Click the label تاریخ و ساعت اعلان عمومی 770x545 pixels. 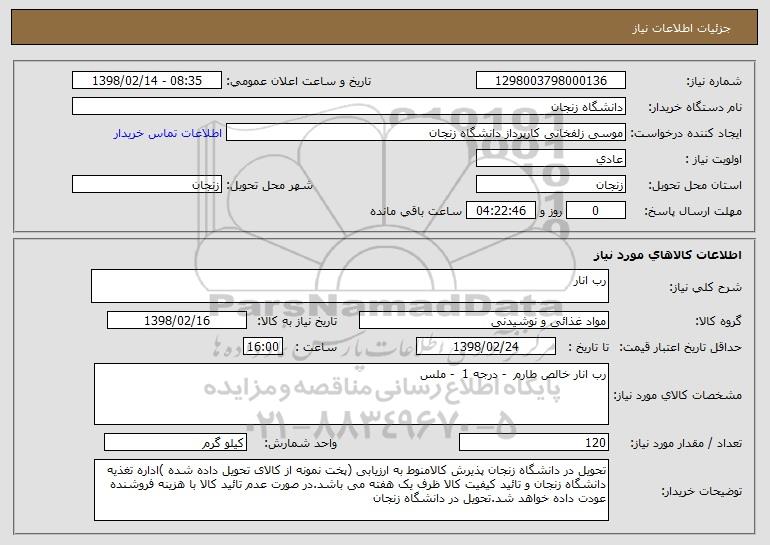coord(299,81)
